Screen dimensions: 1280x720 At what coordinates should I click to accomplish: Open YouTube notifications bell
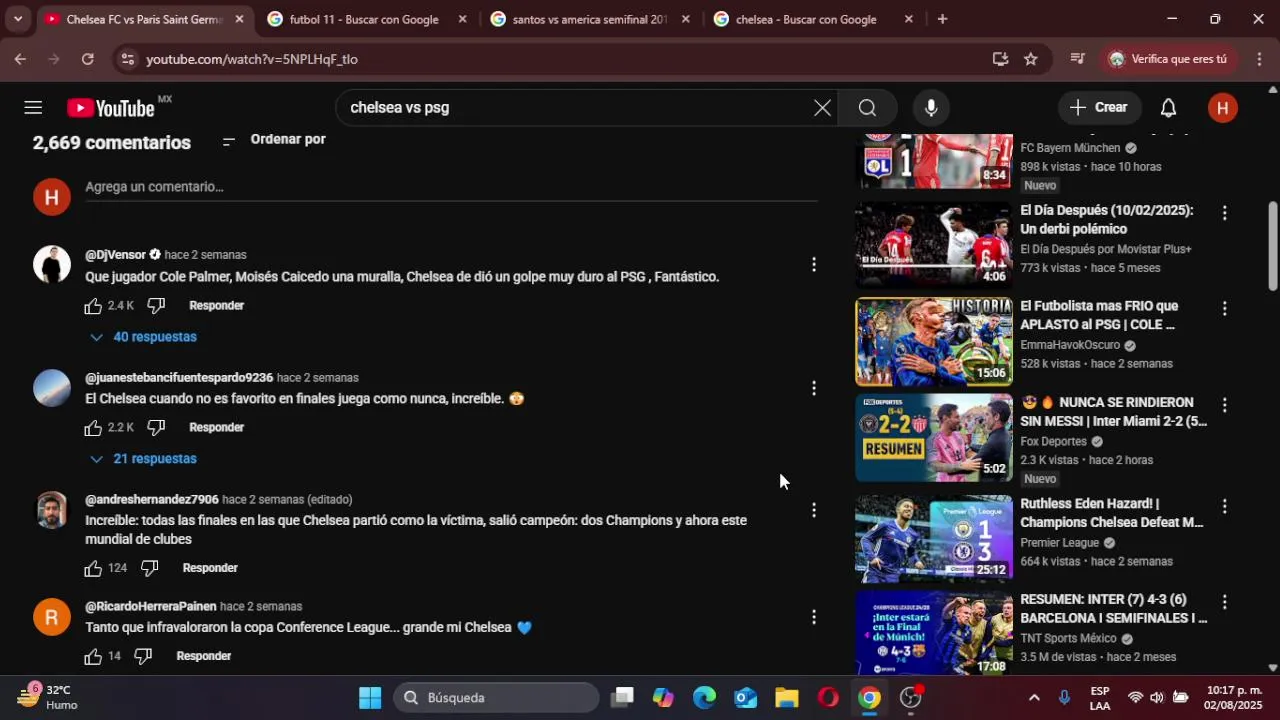[1168, 108]
